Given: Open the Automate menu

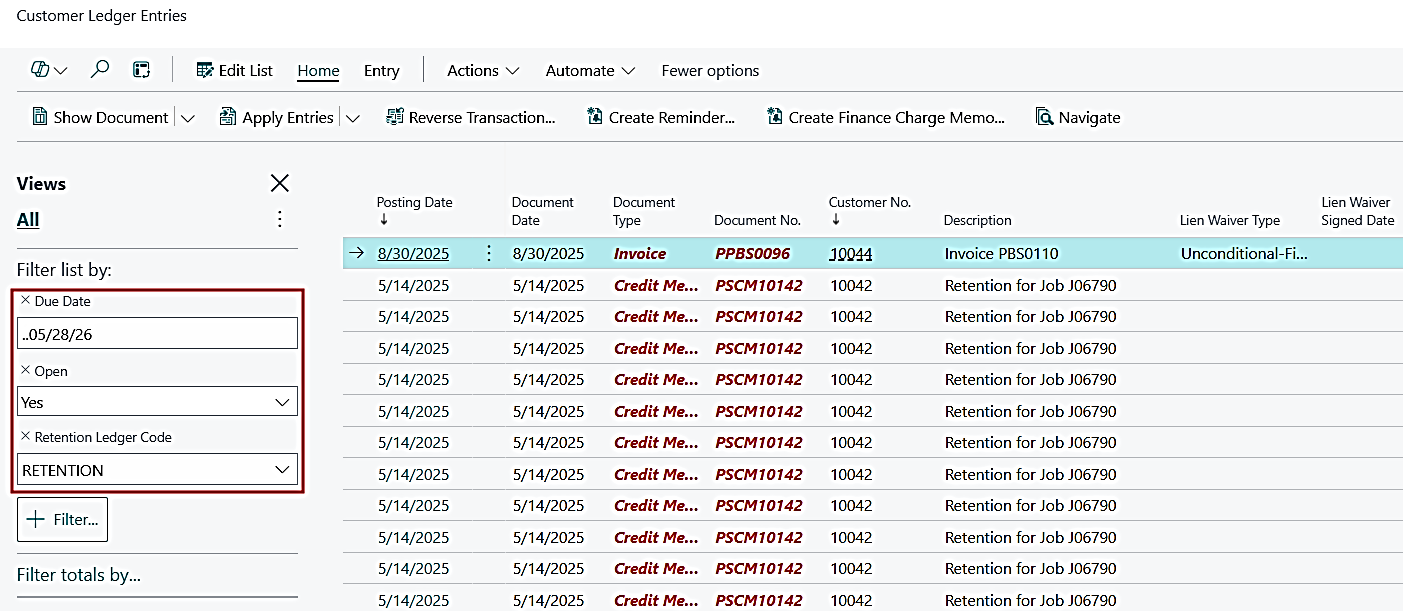Looking at the screenshot, I should click(590, 70).
